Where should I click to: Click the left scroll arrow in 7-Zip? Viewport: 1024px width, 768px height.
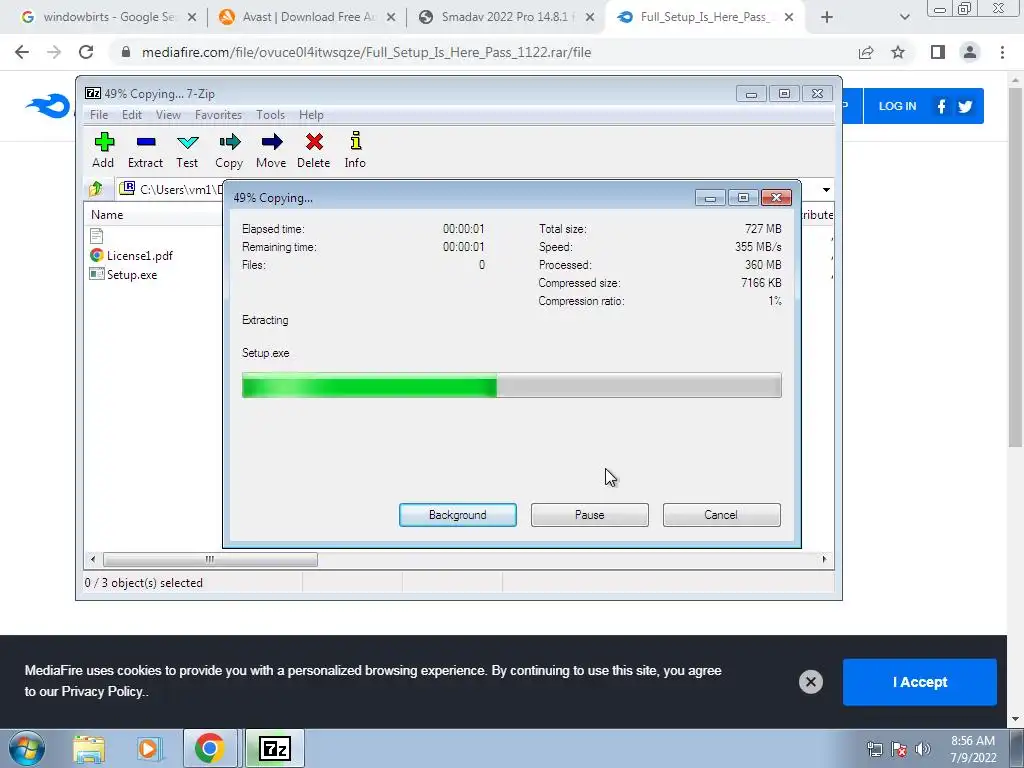(93, 560)
